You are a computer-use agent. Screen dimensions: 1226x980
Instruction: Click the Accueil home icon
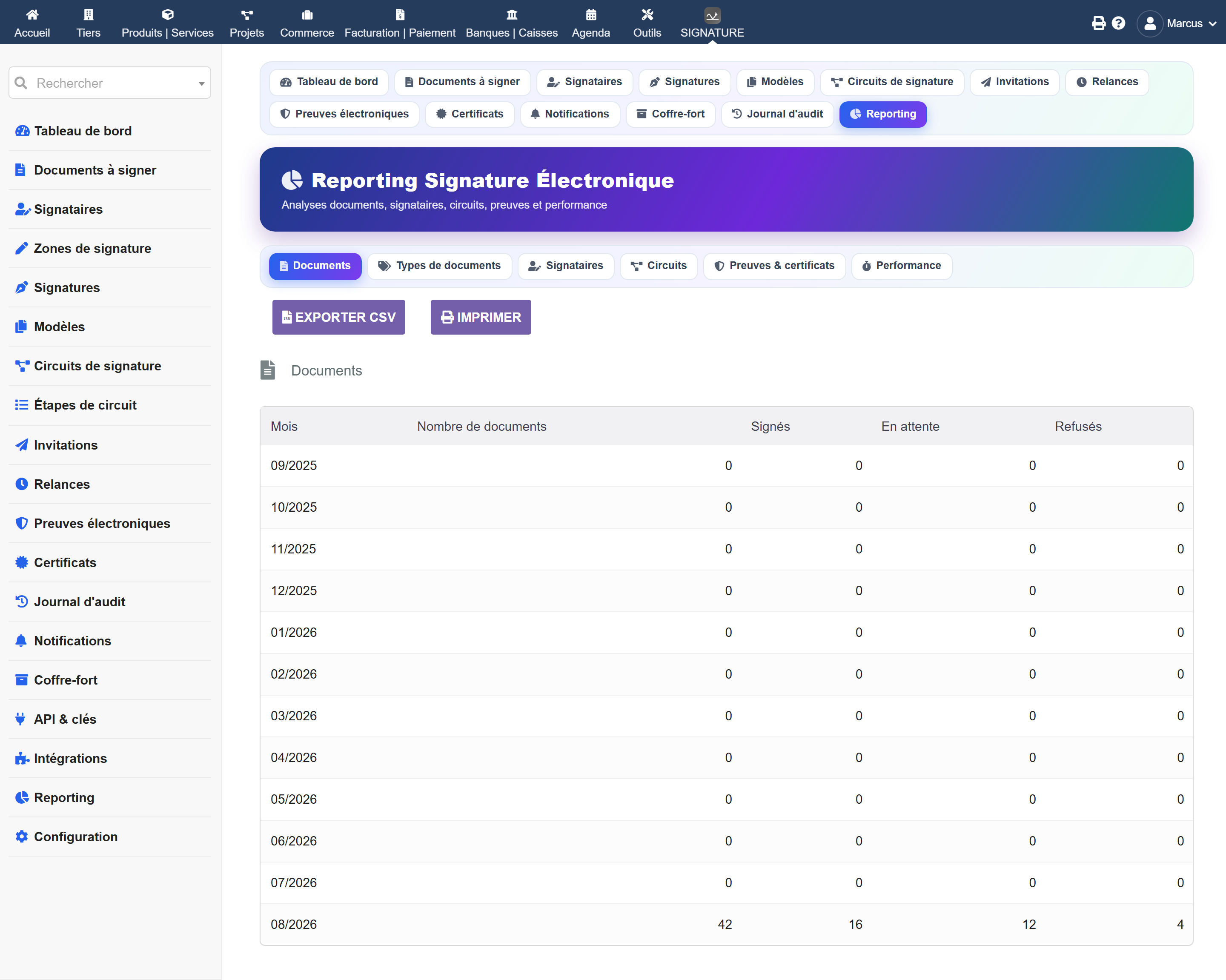click(x=32, y=14)
